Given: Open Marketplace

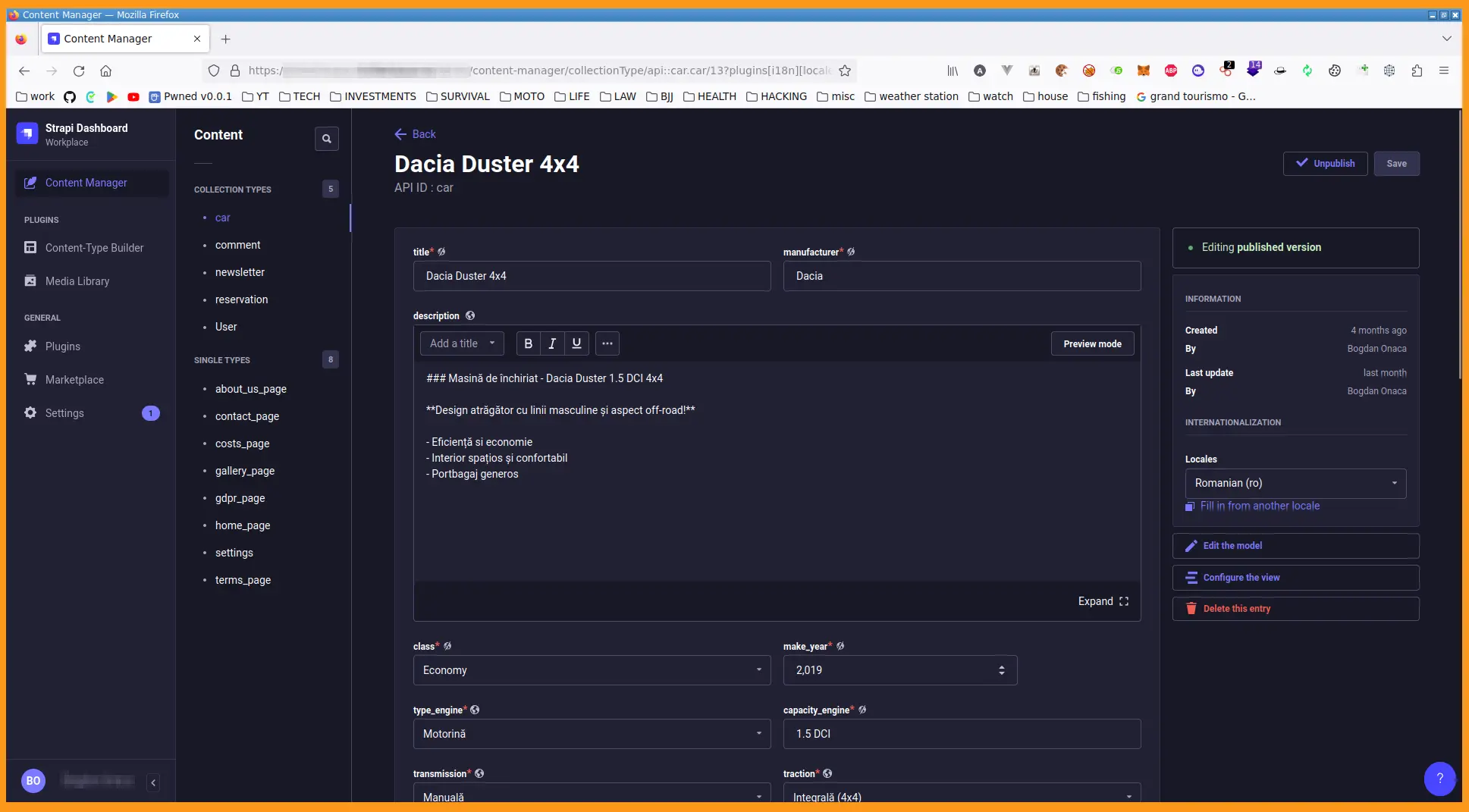Looking at the screenshot, I should pyautogui.click(x=92, y=380).
